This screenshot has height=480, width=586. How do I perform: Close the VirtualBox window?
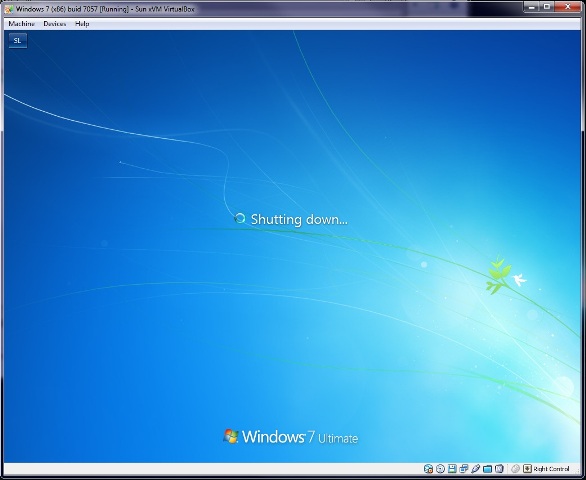(x=567, y=7)
